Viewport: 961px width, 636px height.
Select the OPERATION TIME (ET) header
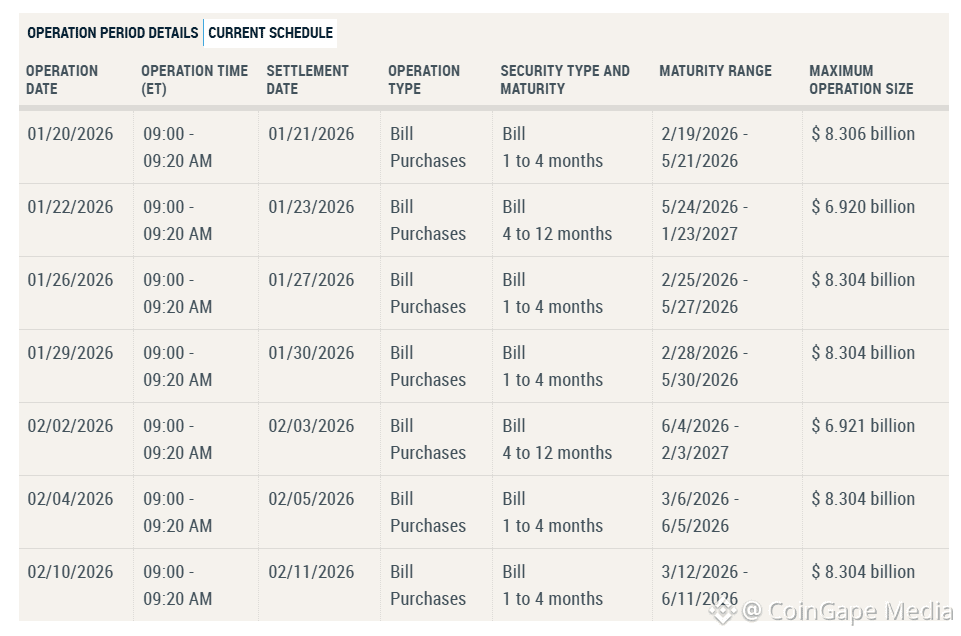193,80
